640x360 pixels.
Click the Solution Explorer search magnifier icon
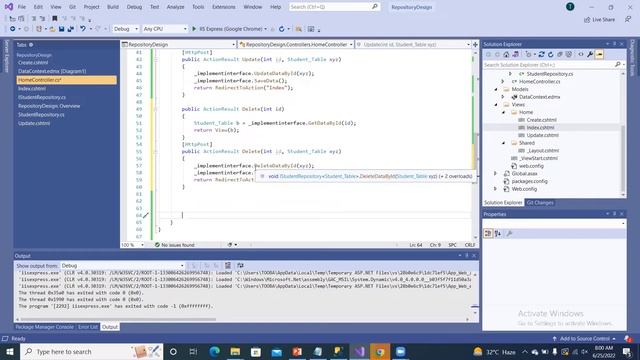pos(618,64)
